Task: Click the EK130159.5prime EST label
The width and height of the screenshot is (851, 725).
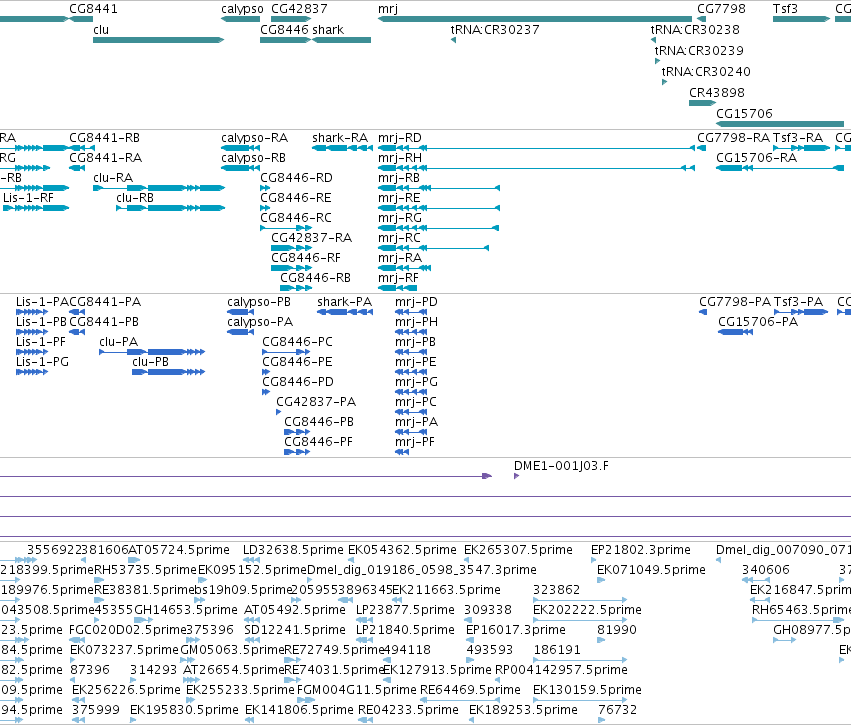Action: [x=587, y=690]
